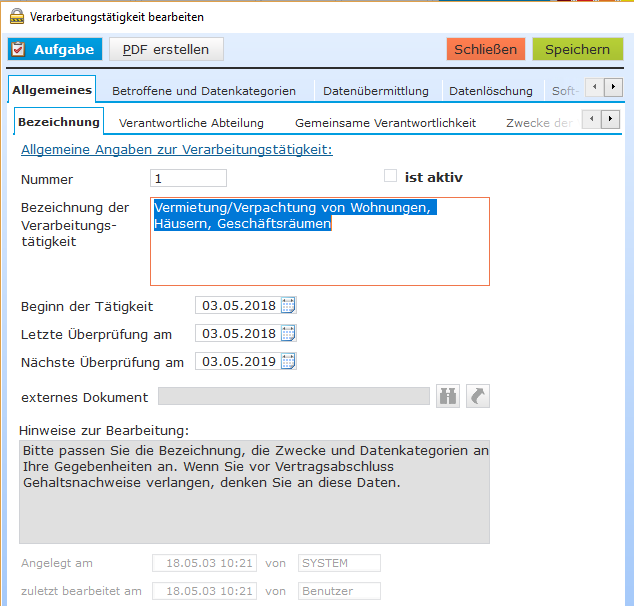Click window title Verarbeitungstätigkeit bearbeiten
The height and width of the screenshot is (606, 635).
(117, 17)
